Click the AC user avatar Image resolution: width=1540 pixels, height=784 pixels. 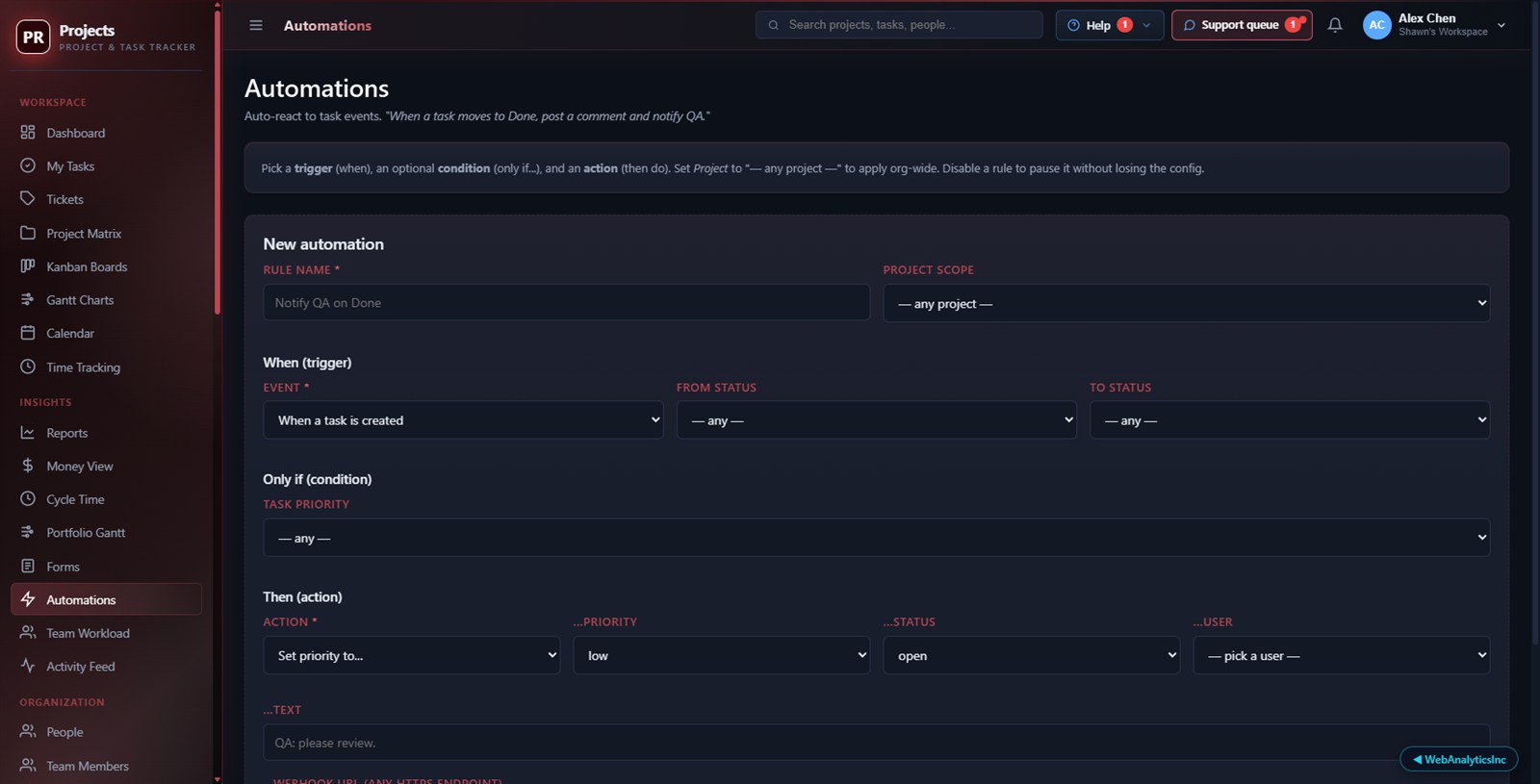pos(1377,25)
